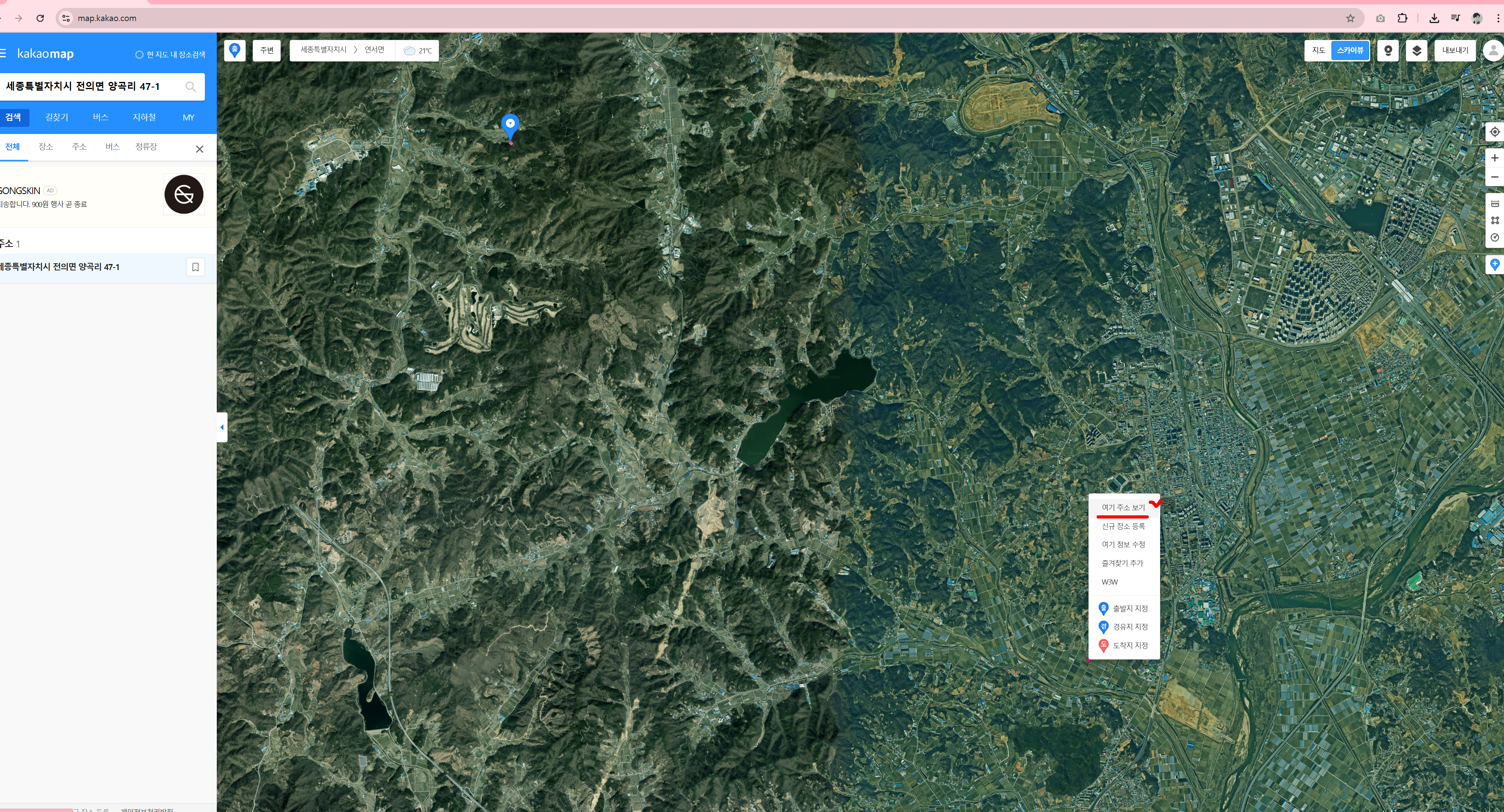Select the area measurement tool
The width and height of the screenshot is (1504, 812).
tap(1494, 220)
